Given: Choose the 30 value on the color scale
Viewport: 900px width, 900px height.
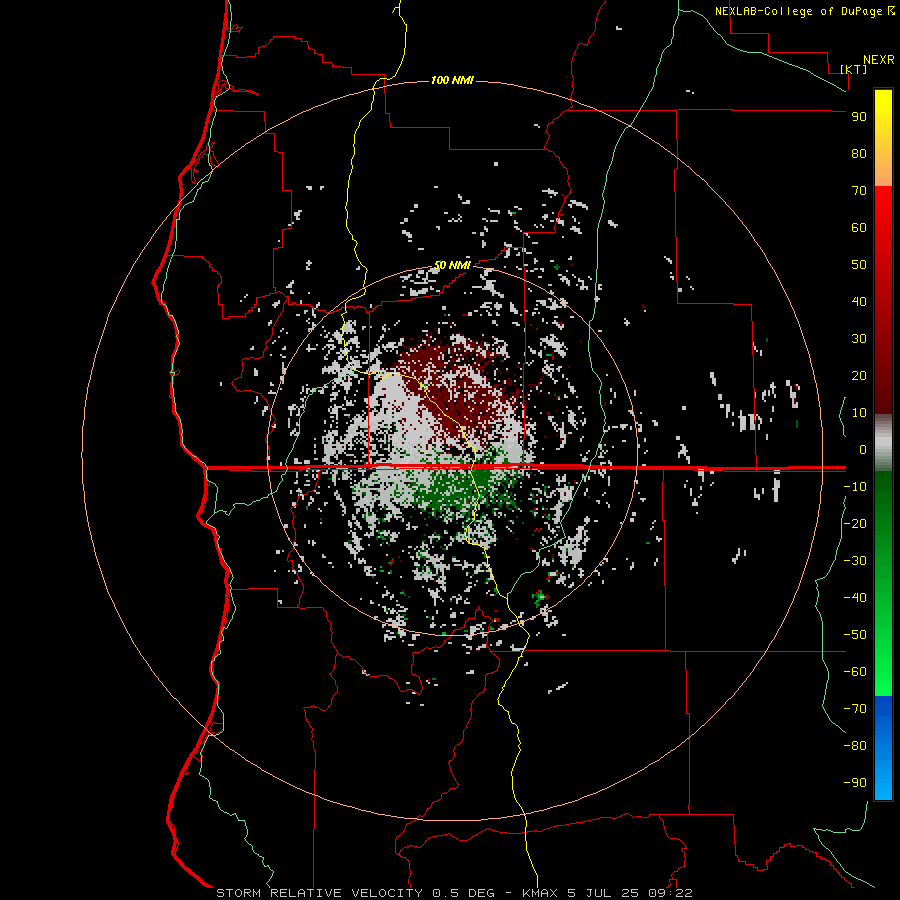Looking at the screenshot, I should pos(859,339).
